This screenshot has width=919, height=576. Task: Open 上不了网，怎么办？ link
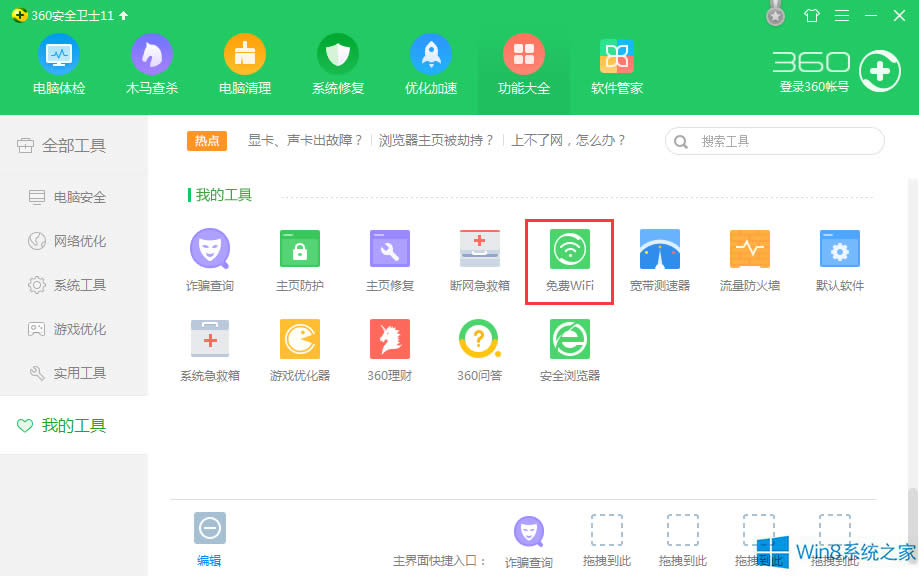(568, 141)
